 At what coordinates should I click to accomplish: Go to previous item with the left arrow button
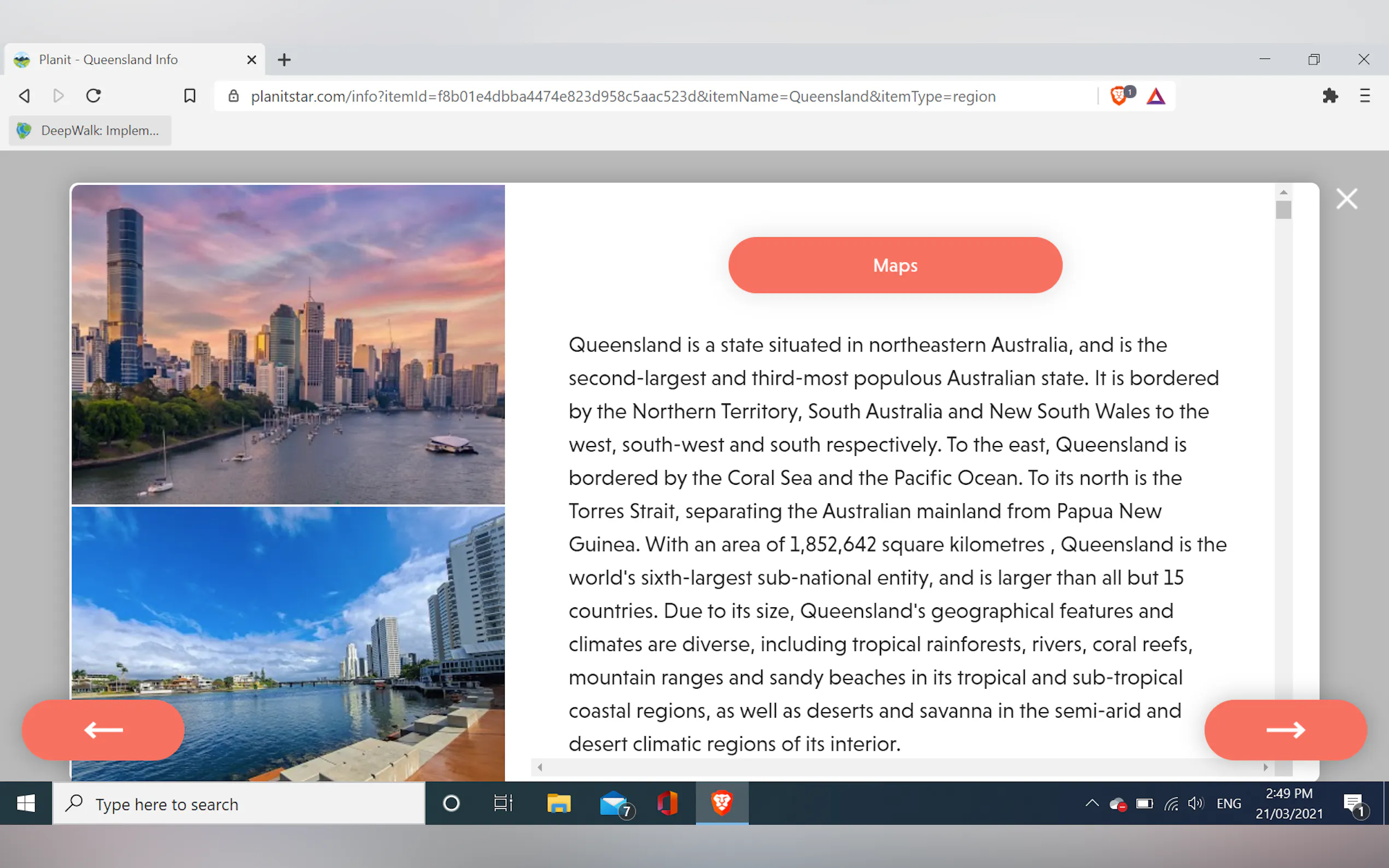103,730
